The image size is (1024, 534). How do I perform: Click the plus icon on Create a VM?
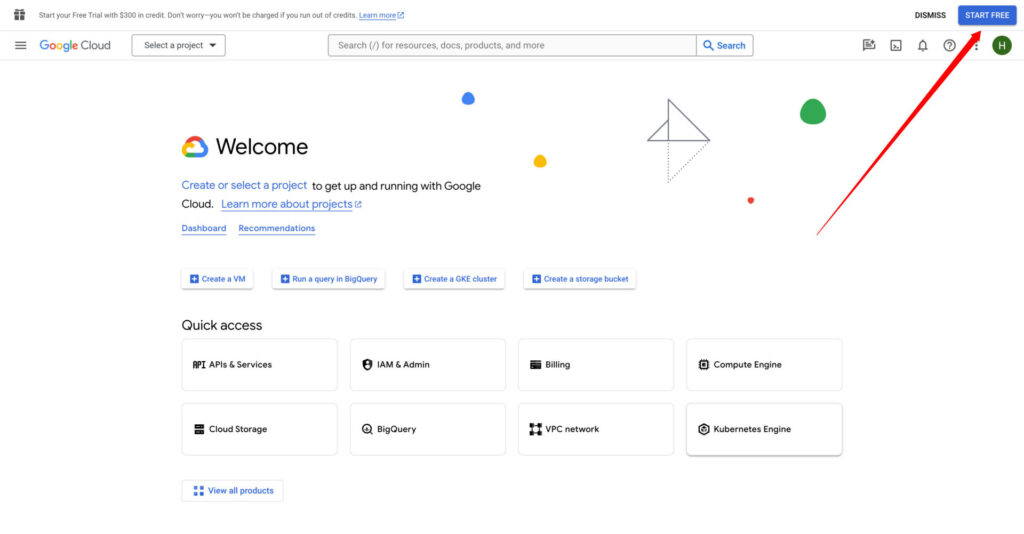click(x=194, y=279)
